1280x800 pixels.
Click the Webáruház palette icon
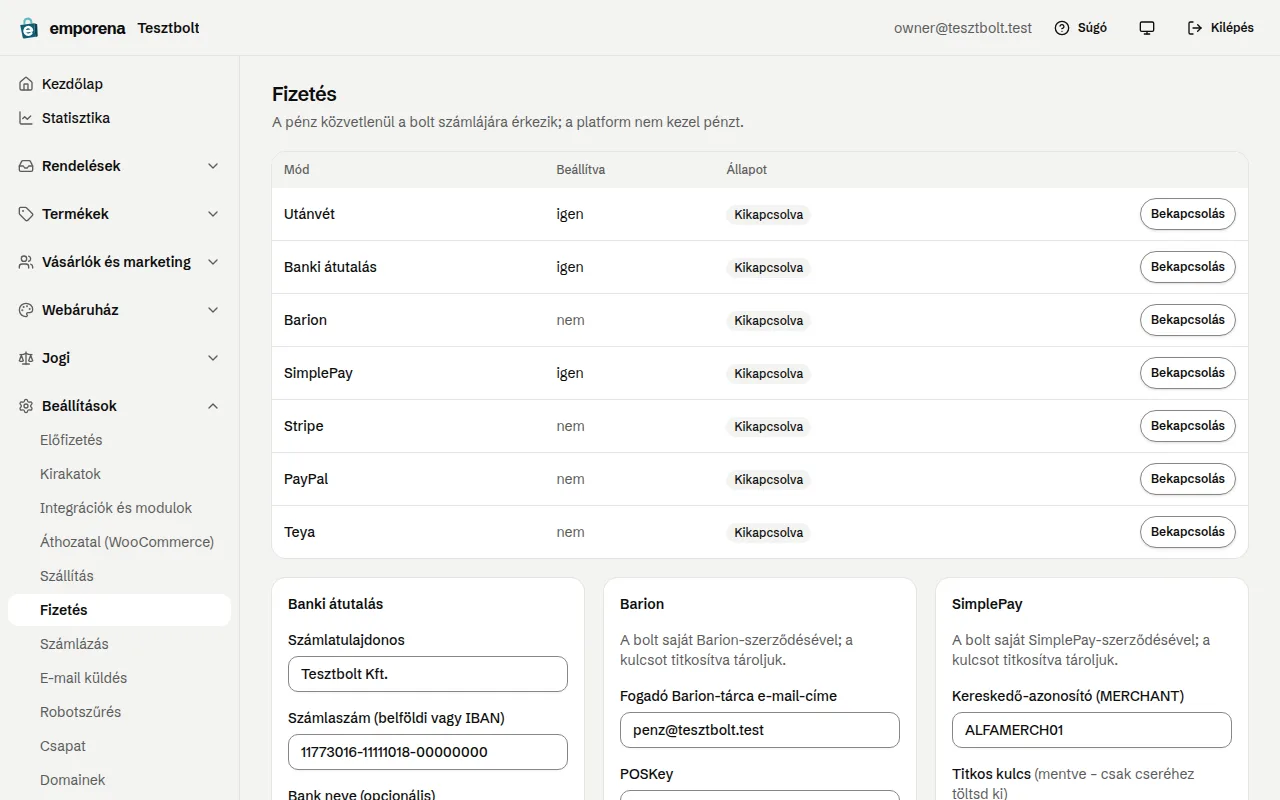[x=26, y=310]
